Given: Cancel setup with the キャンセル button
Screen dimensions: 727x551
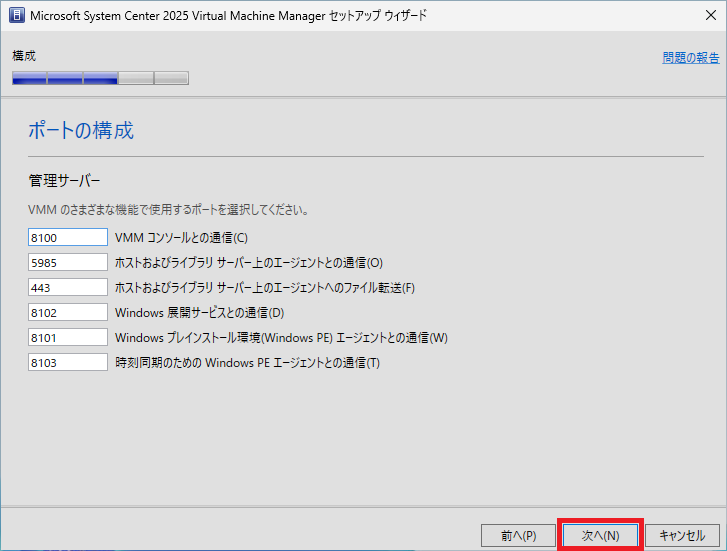Looking at the screenshot, I should pos(682,536).
